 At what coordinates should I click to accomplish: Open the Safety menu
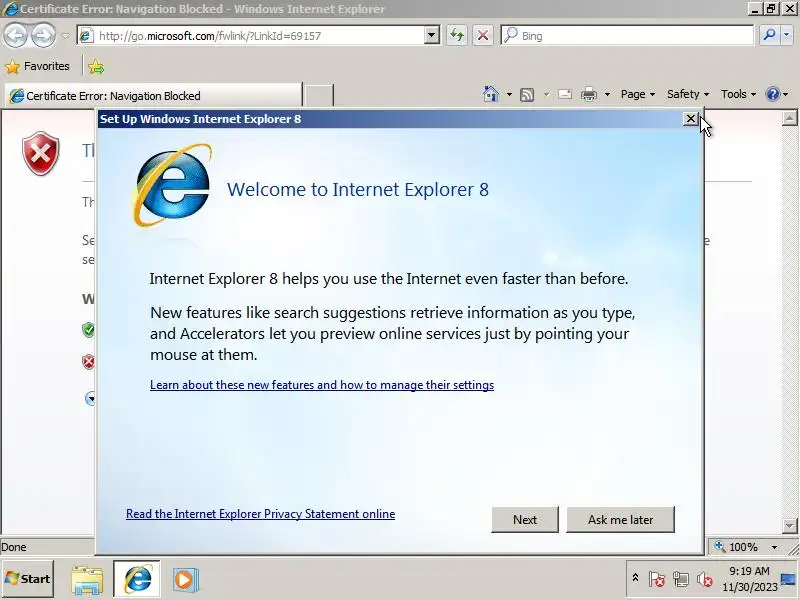coord(688,94)
